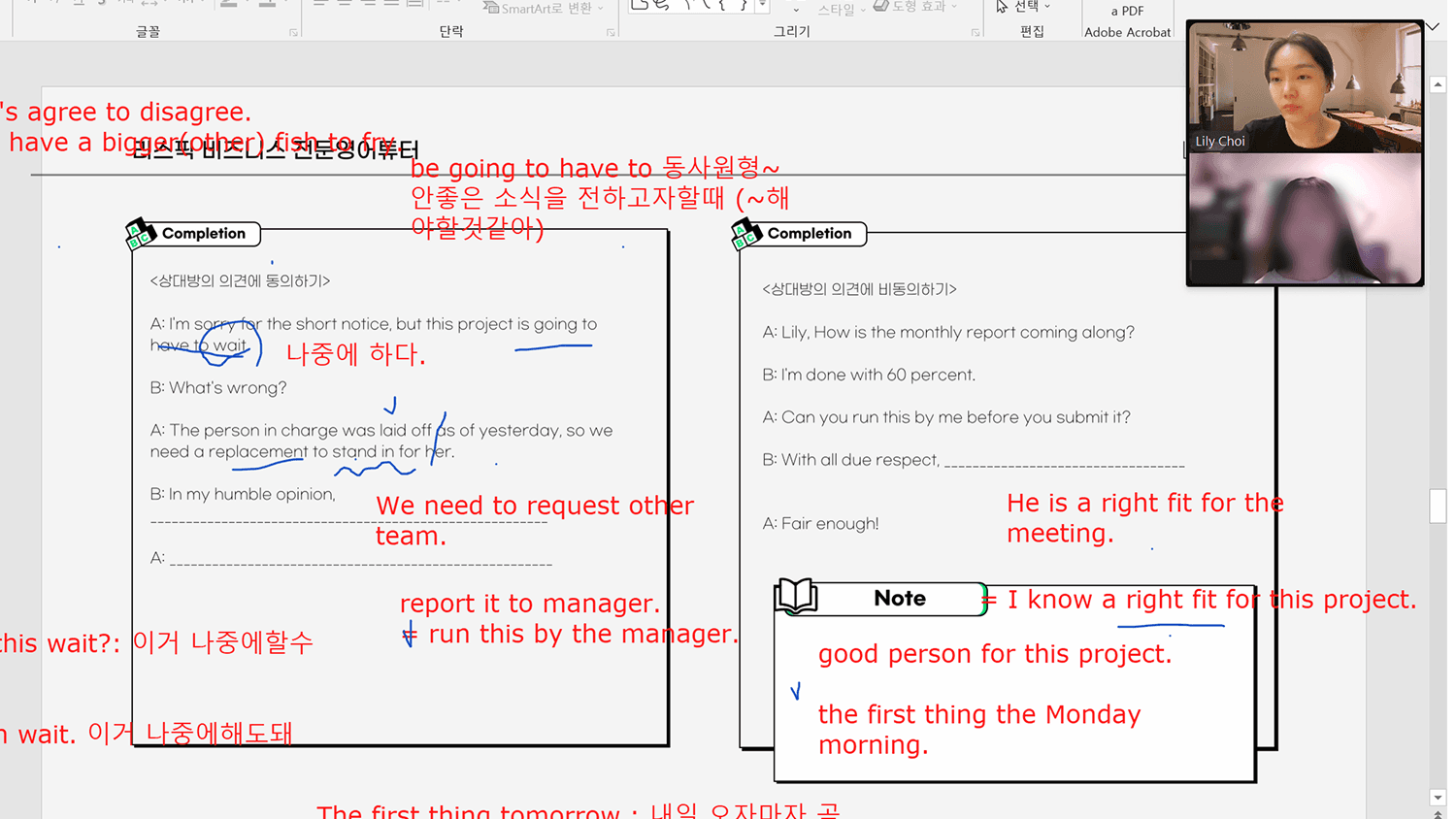Open the 스타일 quick styles dropdown
The image size is (1456, 819).
[835, 9]
